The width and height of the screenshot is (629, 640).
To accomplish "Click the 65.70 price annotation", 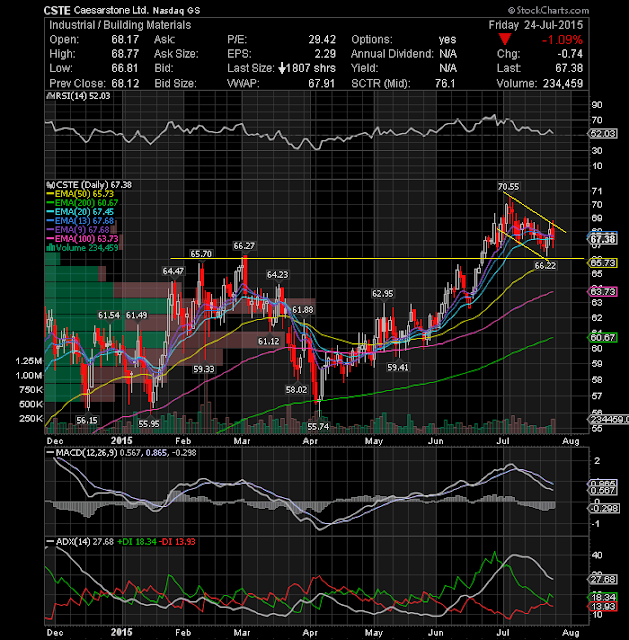I will [x=201, y=254].
